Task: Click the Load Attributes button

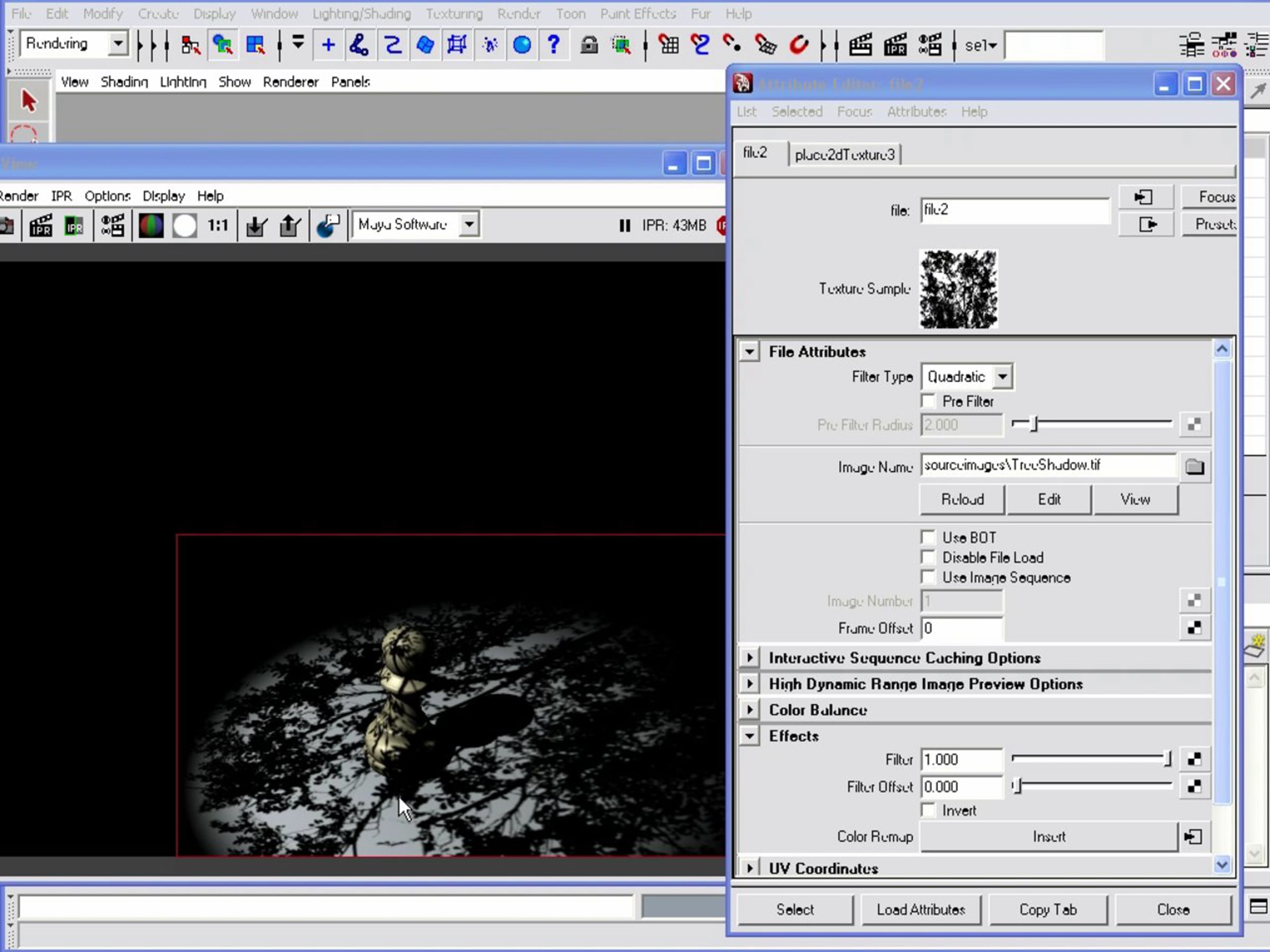Action: pos(920,910)
